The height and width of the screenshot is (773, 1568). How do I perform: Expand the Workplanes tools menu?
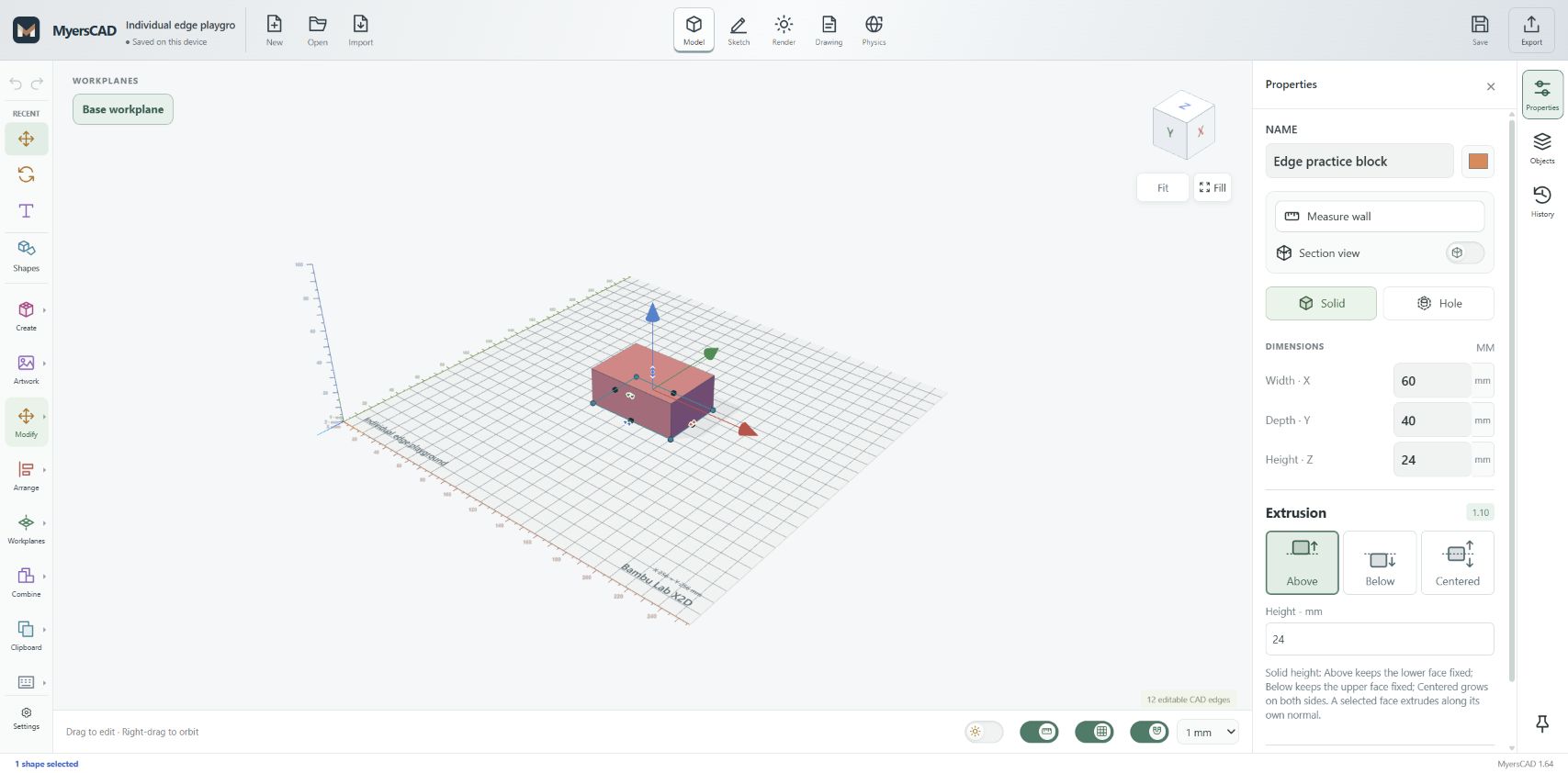point(27,528)
